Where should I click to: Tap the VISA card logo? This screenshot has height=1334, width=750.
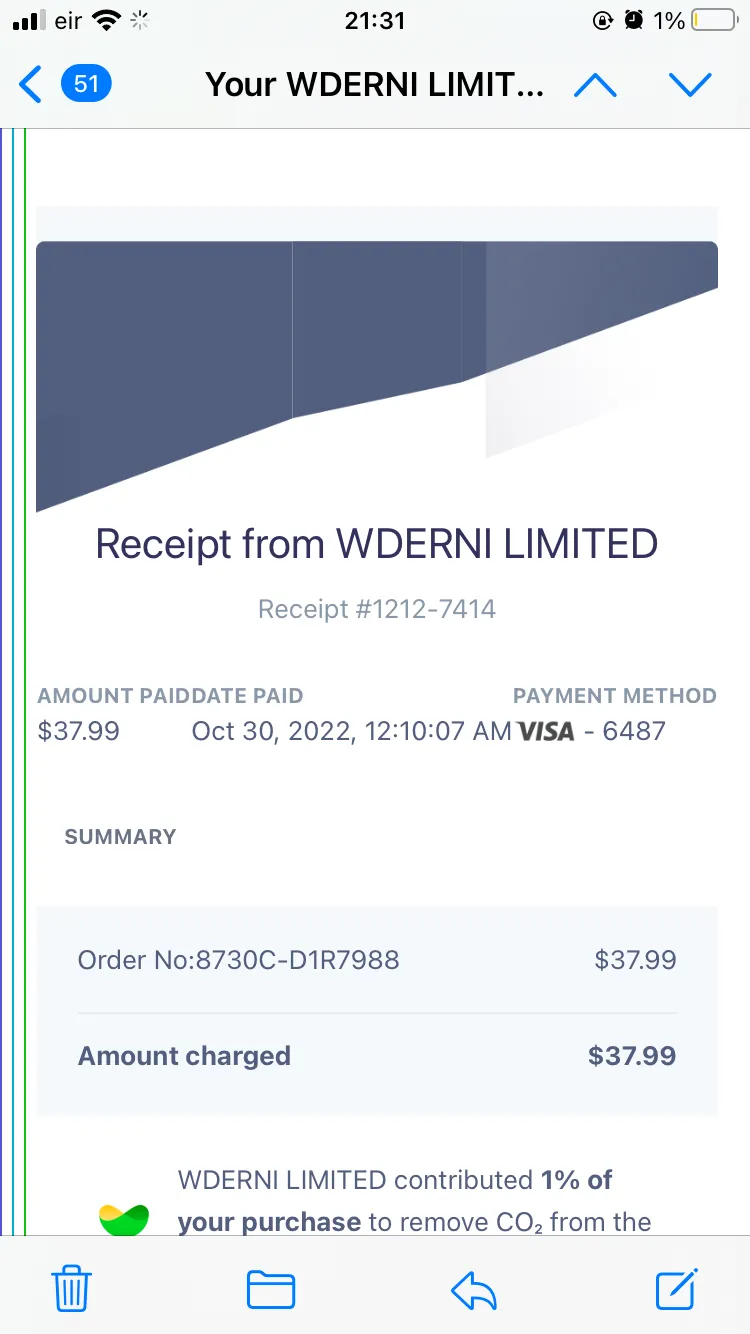[546, 731]
